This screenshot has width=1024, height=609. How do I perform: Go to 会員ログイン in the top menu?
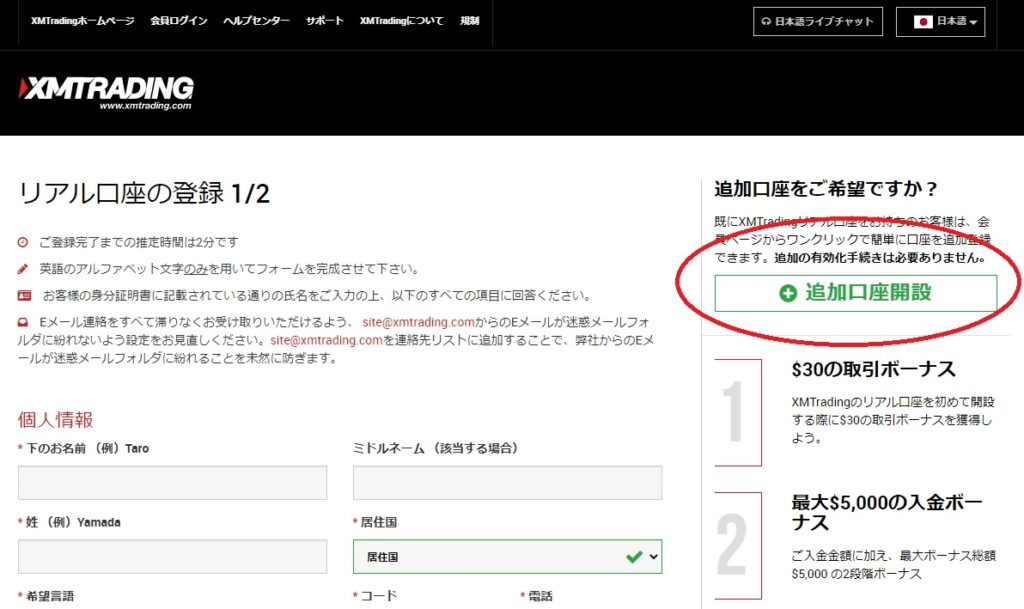(178, 21)
